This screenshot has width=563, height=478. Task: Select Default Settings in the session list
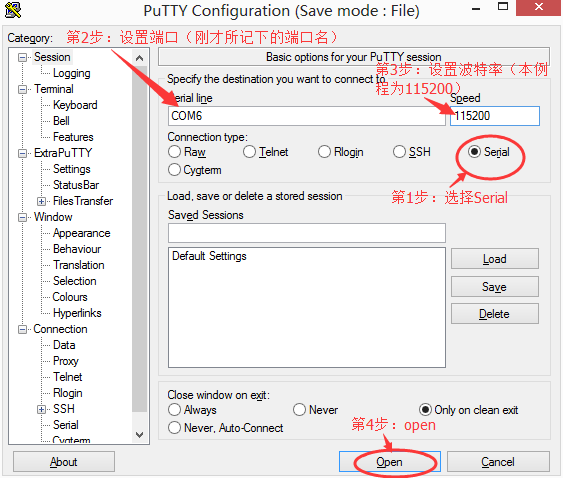(209, 256)
